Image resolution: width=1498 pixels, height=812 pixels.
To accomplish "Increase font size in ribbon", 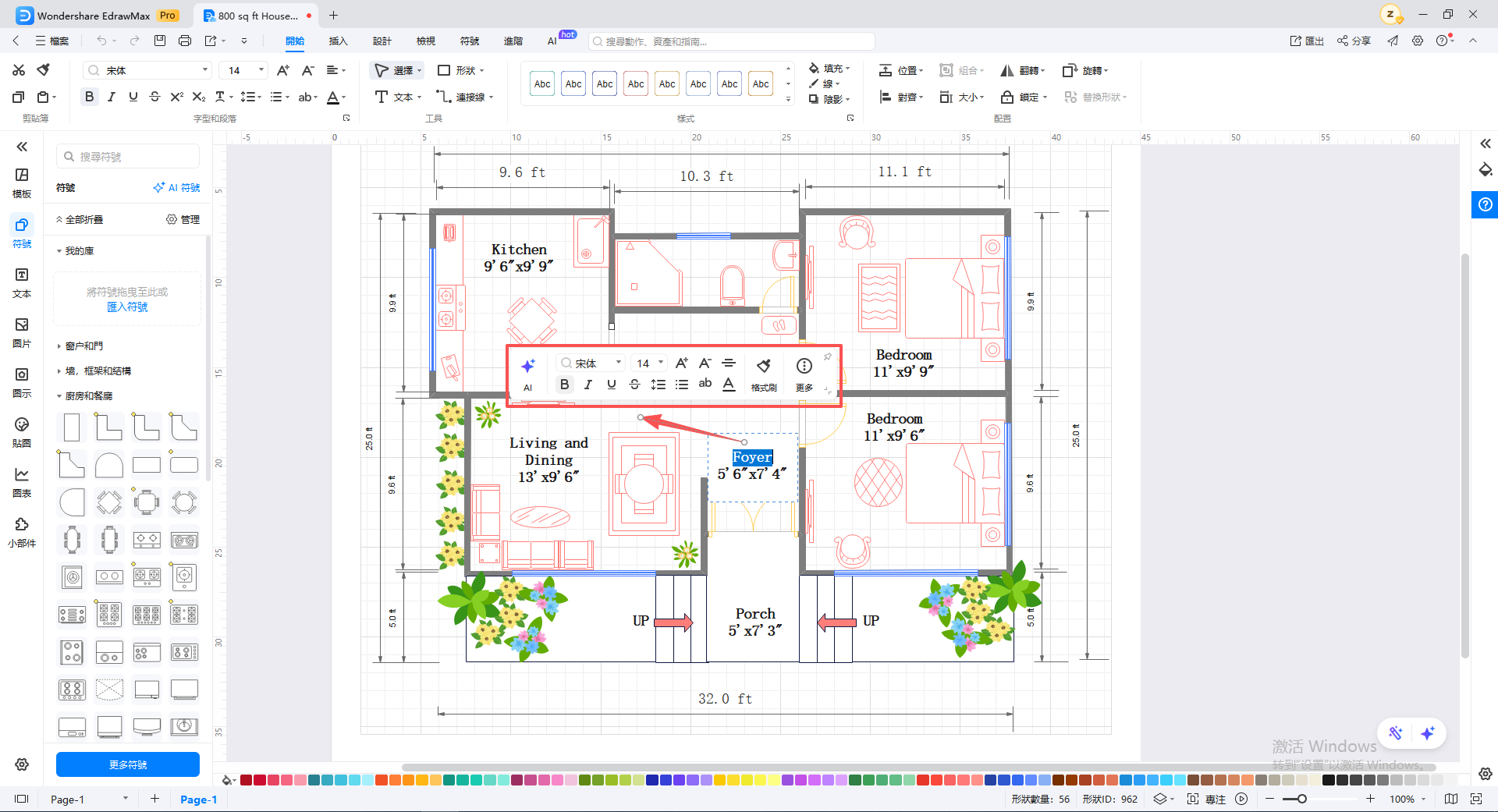I will coord(283,70).
